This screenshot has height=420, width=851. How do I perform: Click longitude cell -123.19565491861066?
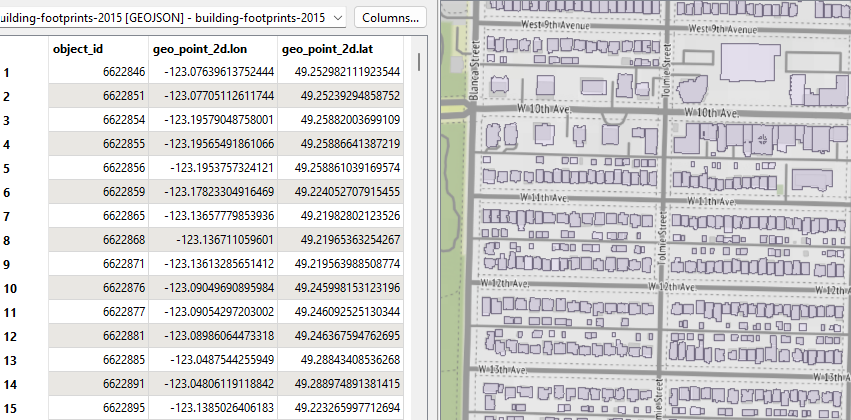pyautogui.click(x=213, y=144)
